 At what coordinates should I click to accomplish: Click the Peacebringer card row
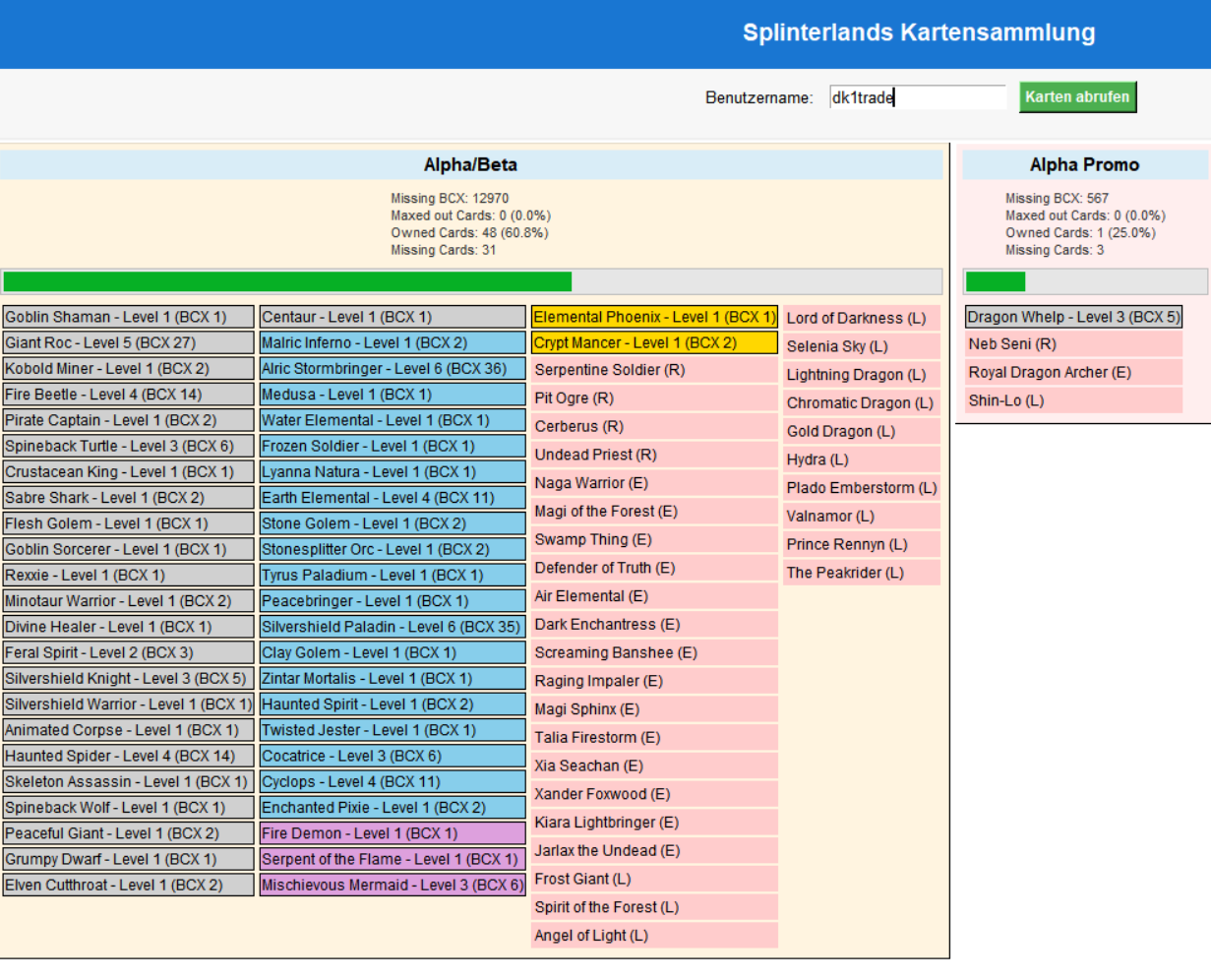point(393,601)
